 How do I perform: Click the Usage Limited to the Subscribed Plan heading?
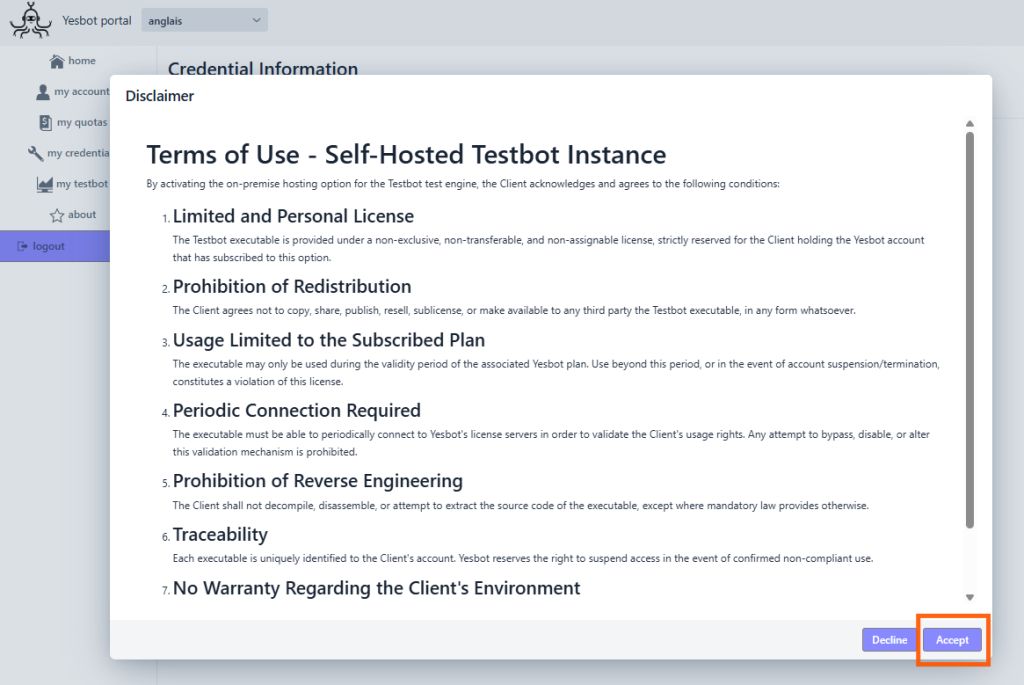pos(328,340)
